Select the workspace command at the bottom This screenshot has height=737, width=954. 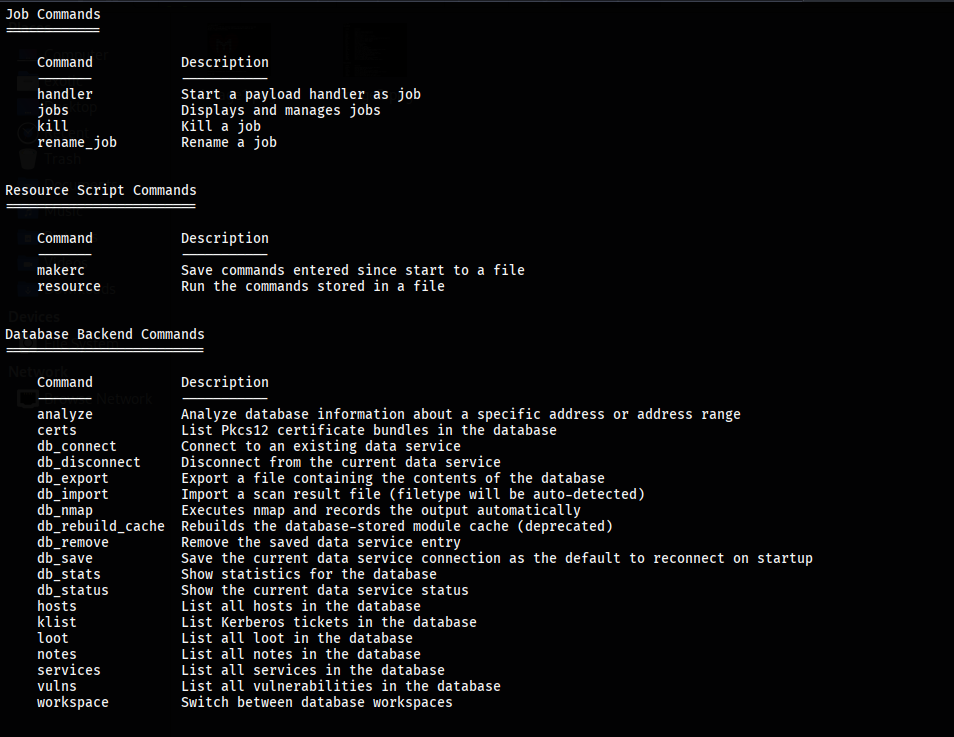coord(73,702)
